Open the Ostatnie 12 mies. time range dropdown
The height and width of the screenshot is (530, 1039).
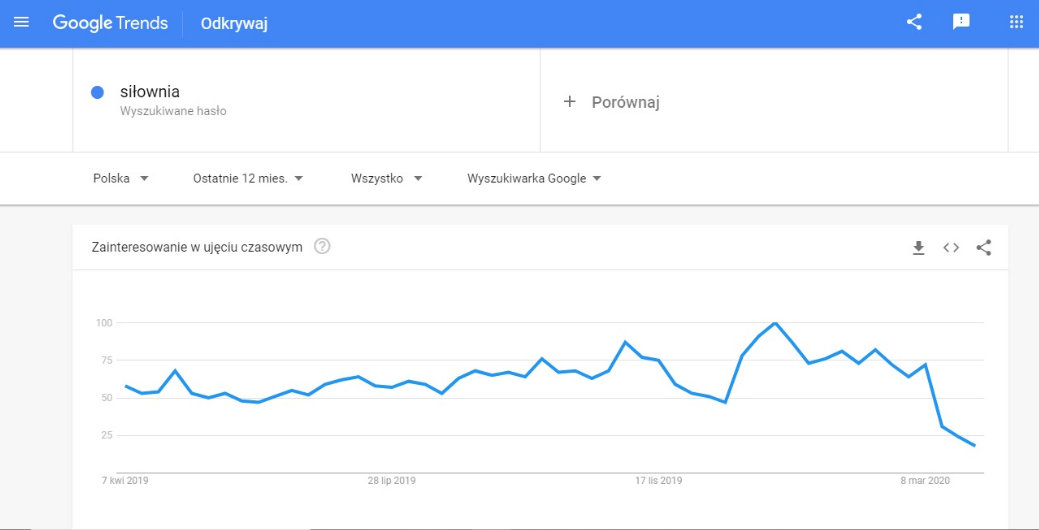point(248,178)
